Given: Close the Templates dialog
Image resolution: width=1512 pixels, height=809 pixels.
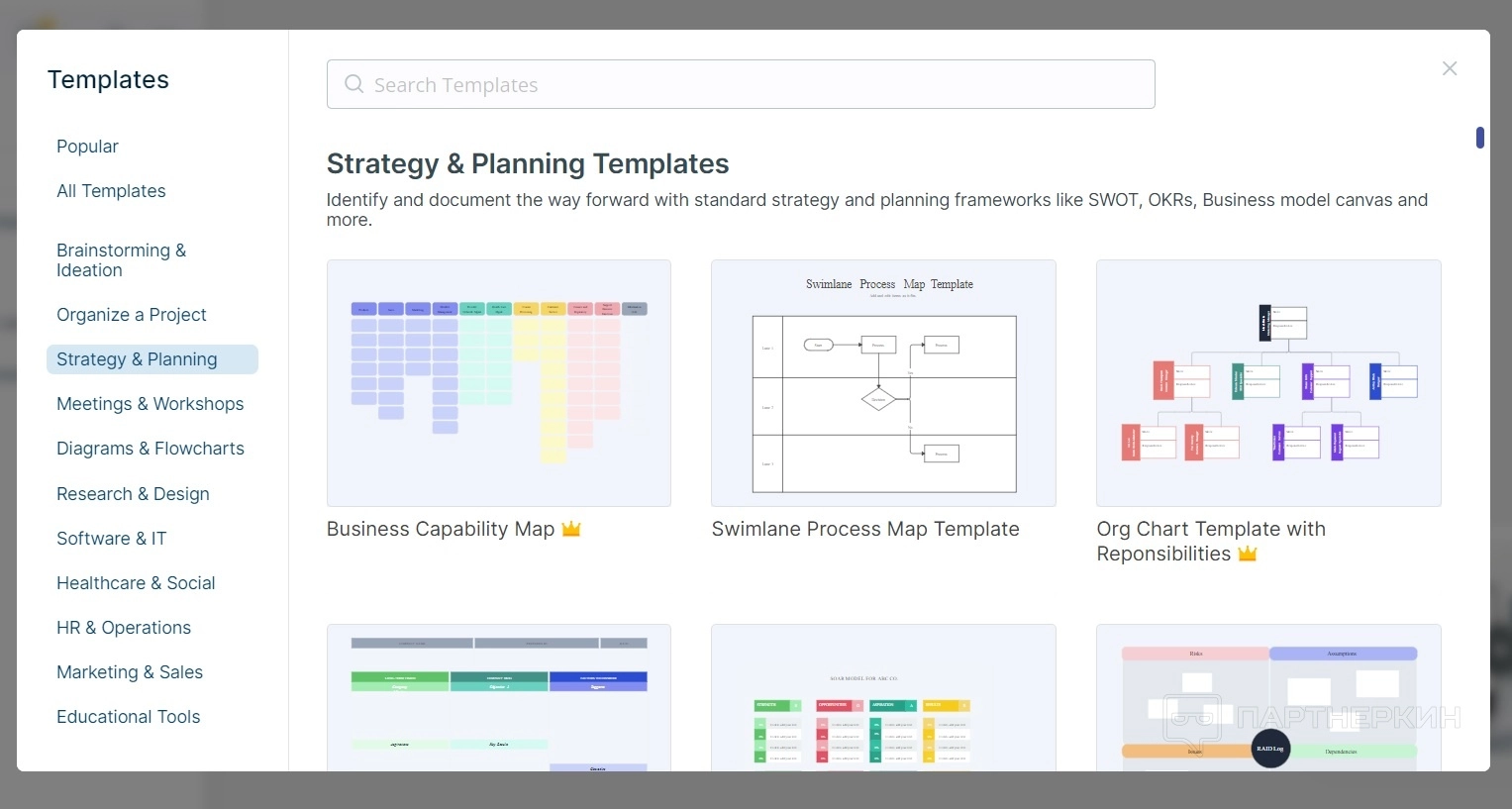Looking at the screenshot, I should (x=1450, y=68).
